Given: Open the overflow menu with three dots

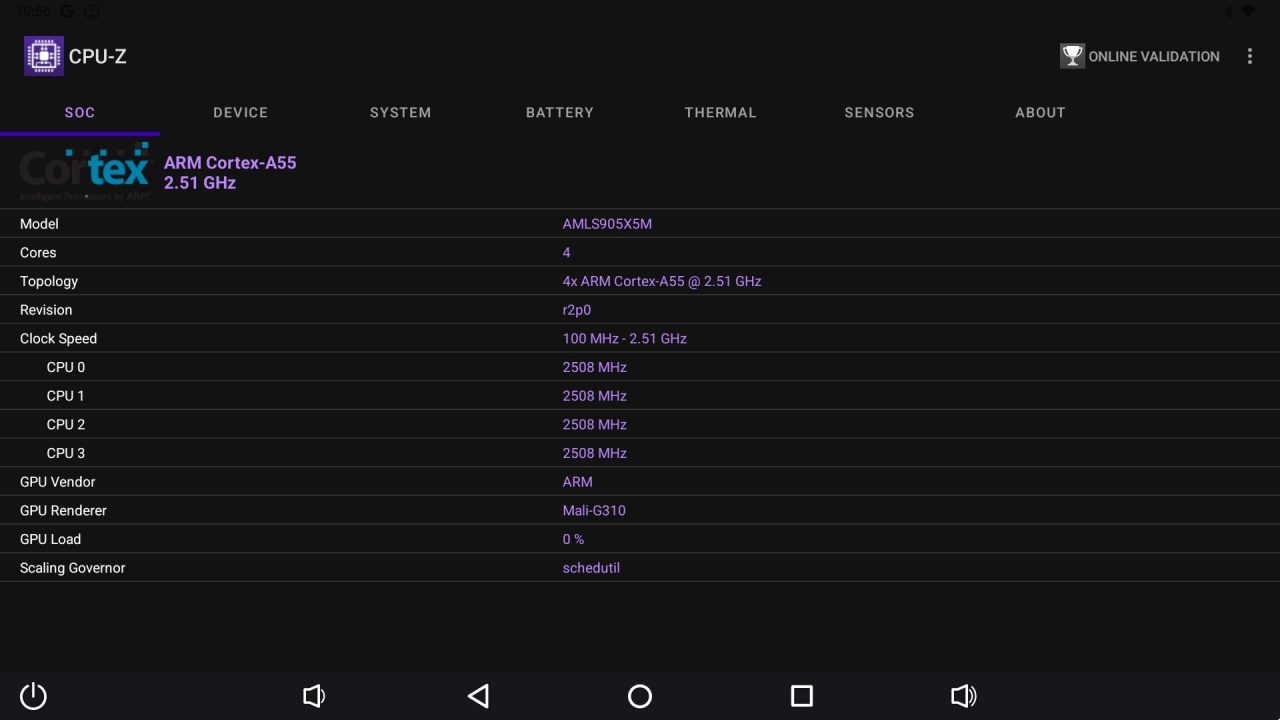Looking at the screenshot, I should coord(1250,56).
